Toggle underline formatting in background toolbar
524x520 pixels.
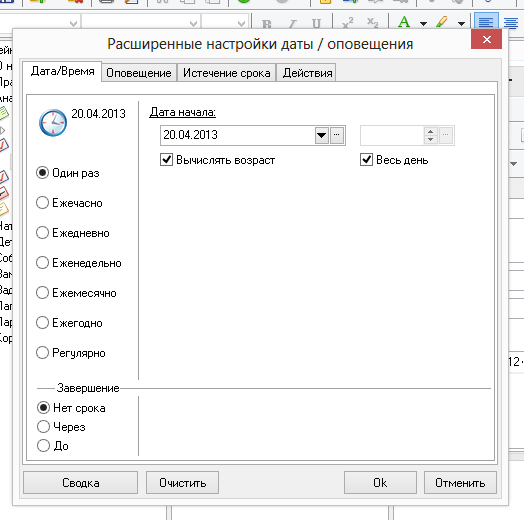[x=316, y=24]
